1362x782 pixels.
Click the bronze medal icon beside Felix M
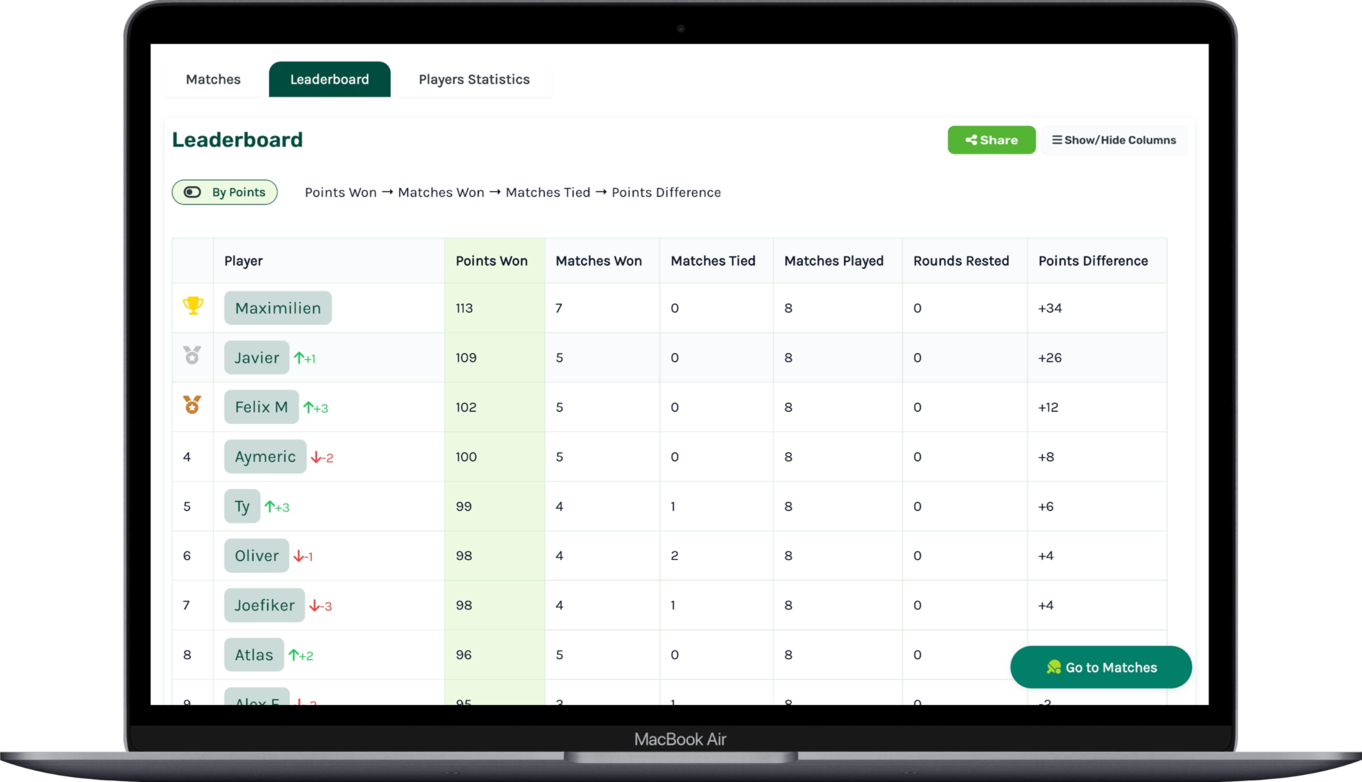192,405
